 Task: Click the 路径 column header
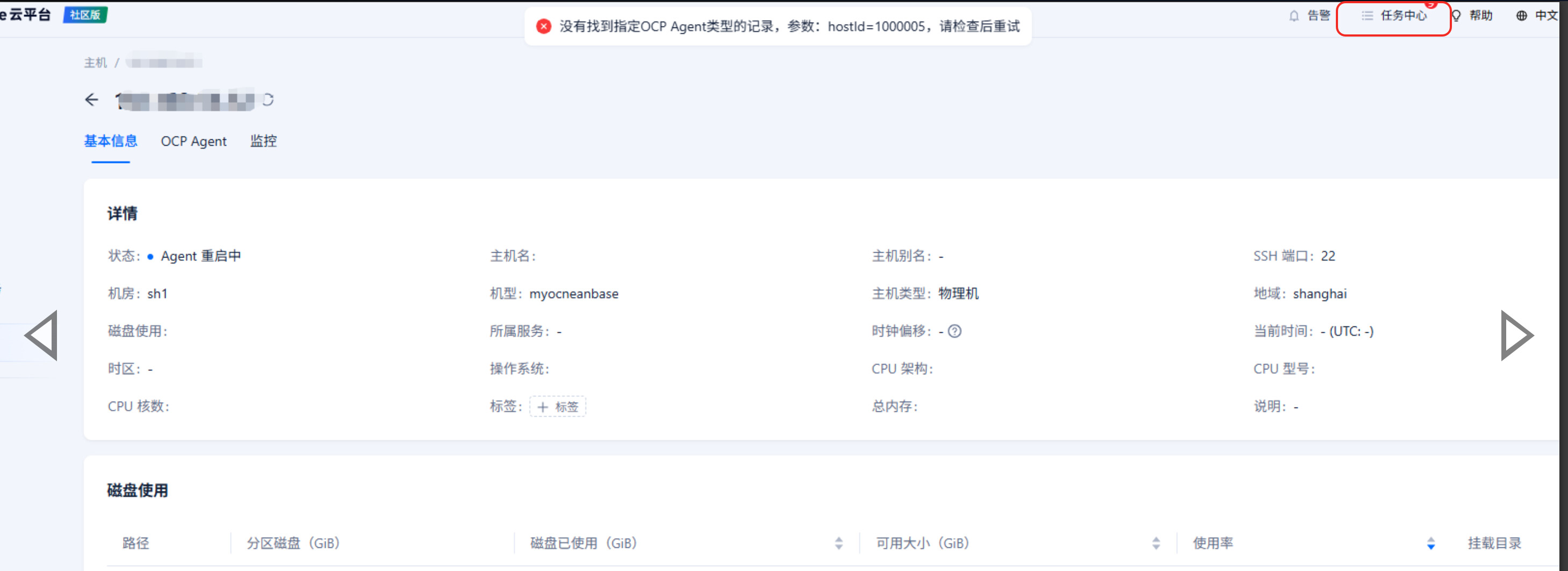(x=136, y=543)
